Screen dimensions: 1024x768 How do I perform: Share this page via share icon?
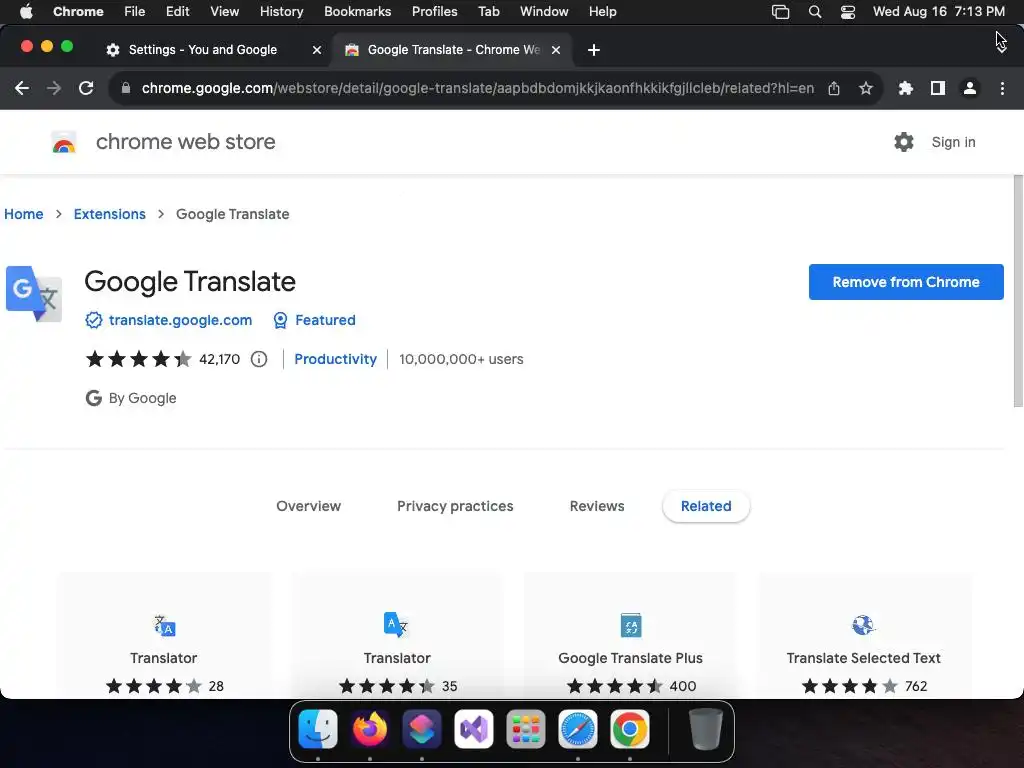[834, 88]
